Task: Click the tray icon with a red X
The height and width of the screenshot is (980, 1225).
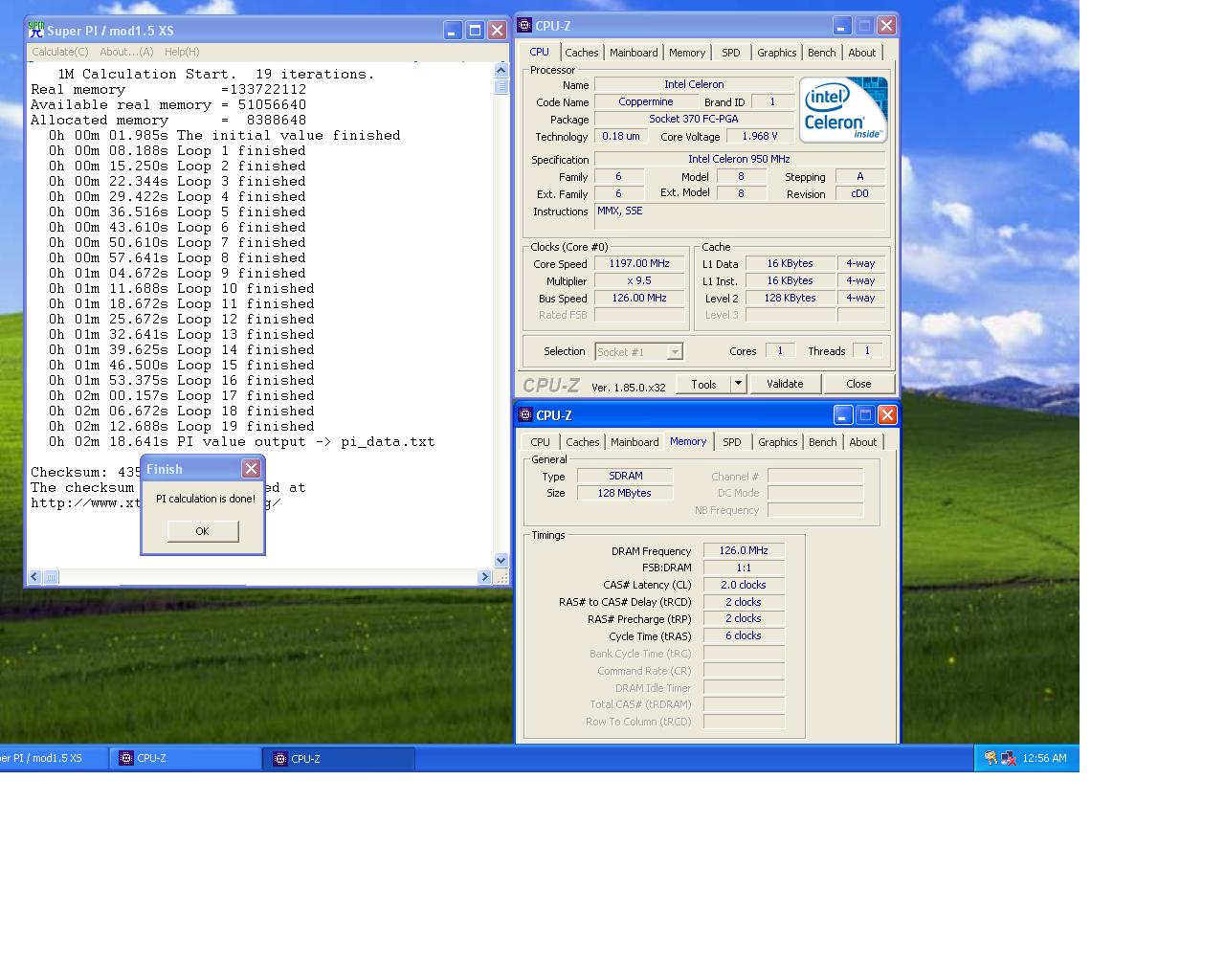Action: [1008, 758]
